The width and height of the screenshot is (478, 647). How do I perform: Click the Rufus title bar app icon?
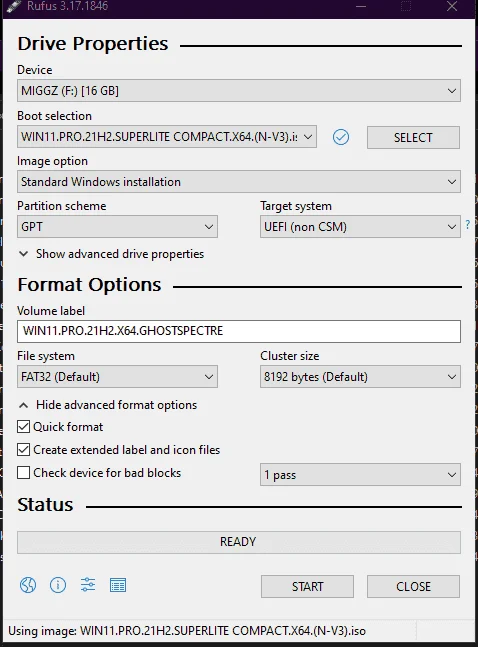click(x=13, y=6)
